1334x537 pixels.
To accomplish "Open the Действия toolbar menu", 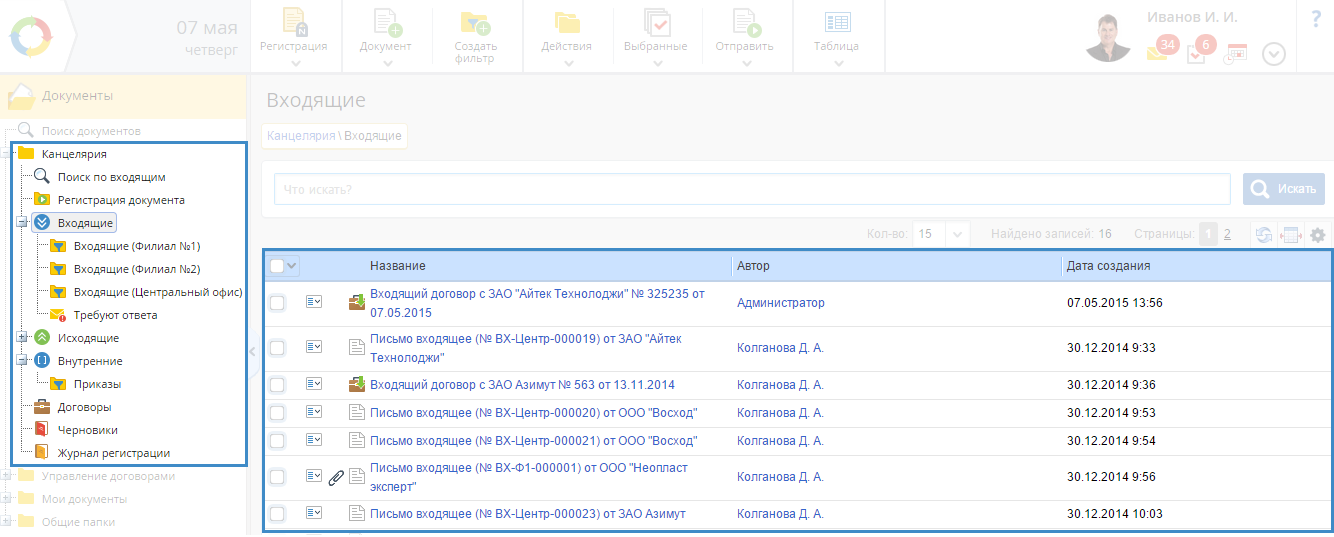I will [x=566, y=35].
